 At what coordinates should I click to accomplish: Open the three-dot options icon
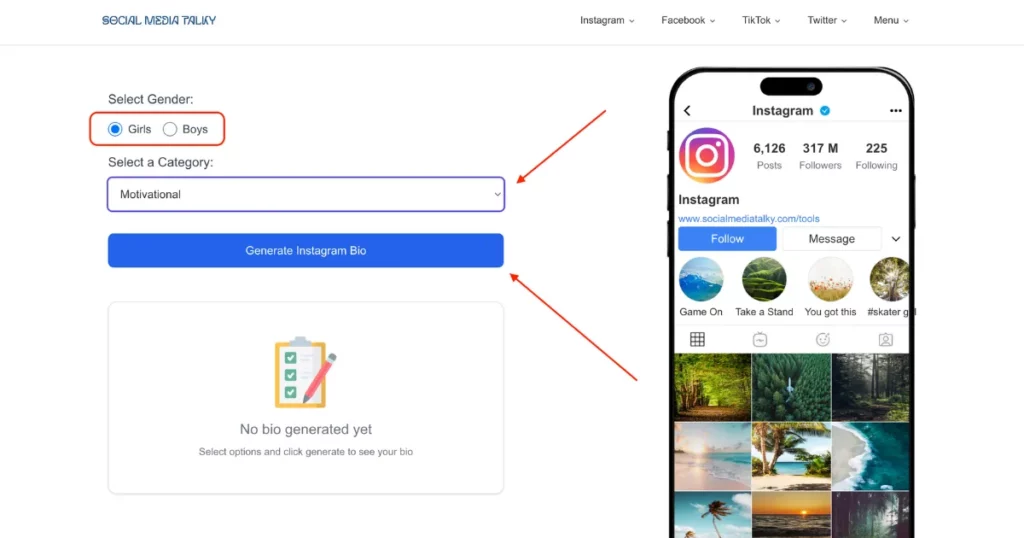point(895,111)
